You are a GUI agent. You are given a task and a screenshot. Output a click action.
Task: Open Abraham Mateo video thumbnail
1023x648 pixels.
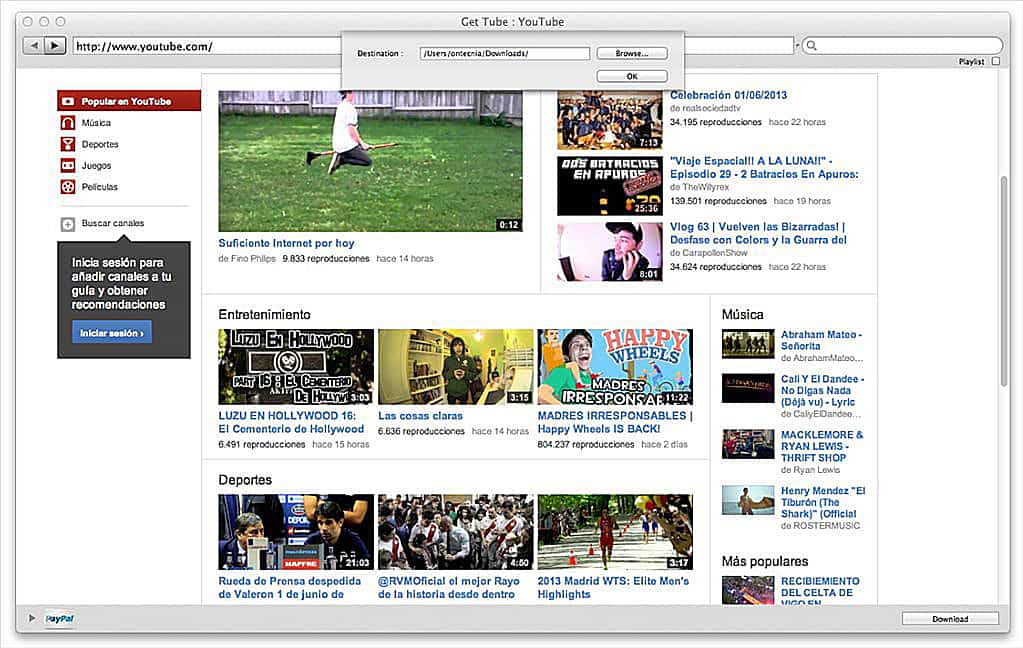(748, 345)
